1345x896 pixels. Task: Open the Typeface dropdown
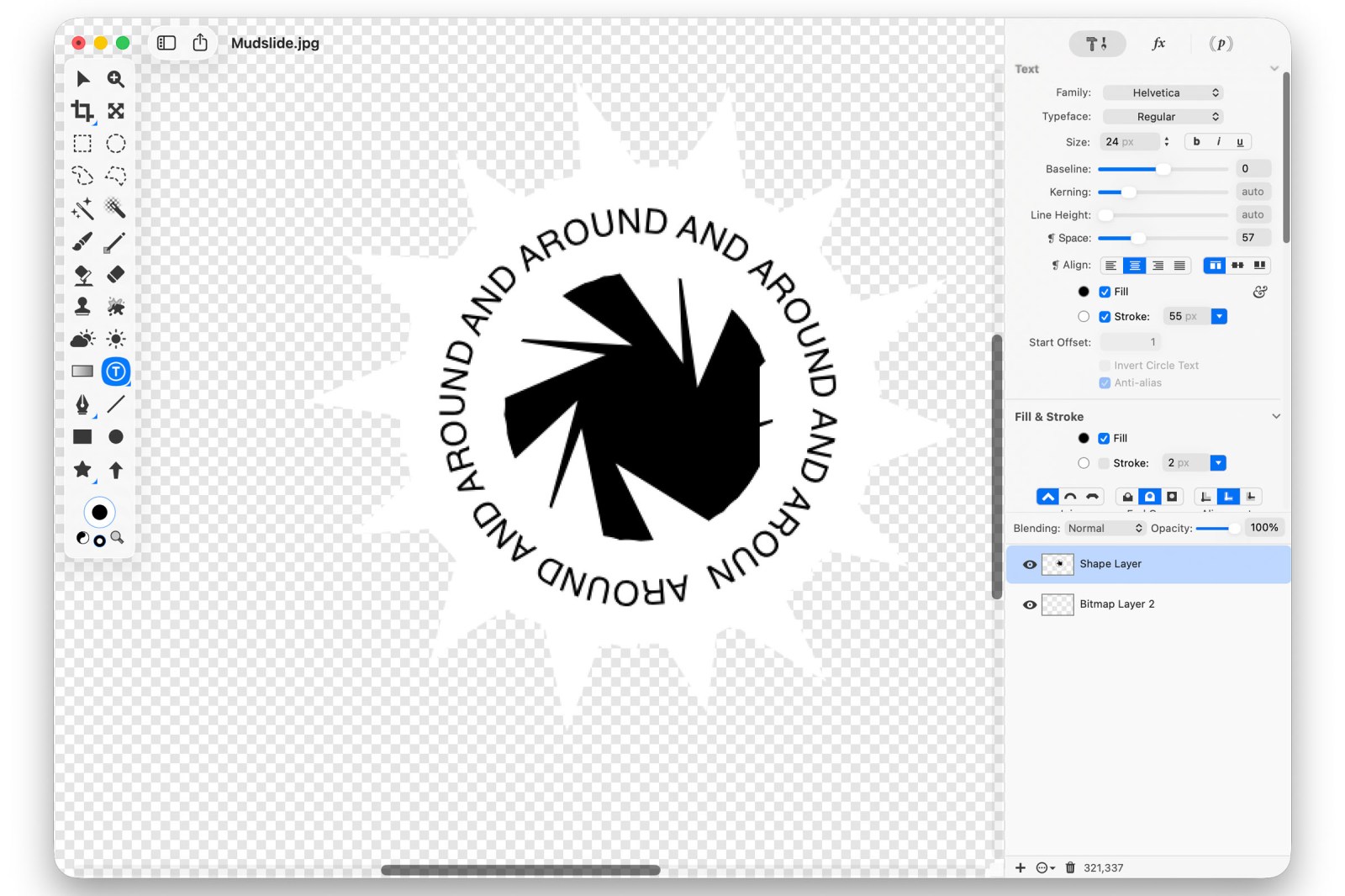[1163, 117]
